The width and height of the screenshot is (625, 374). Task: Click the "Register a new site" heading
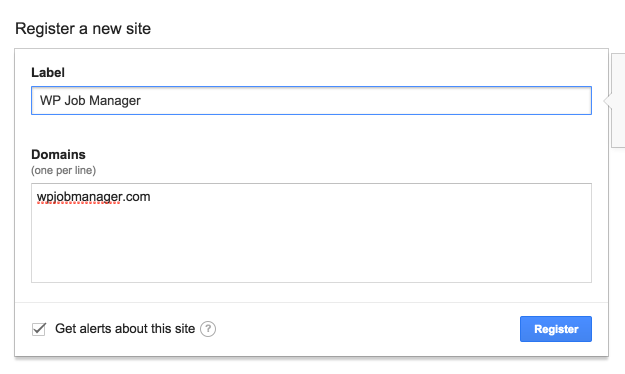point(83,29)
